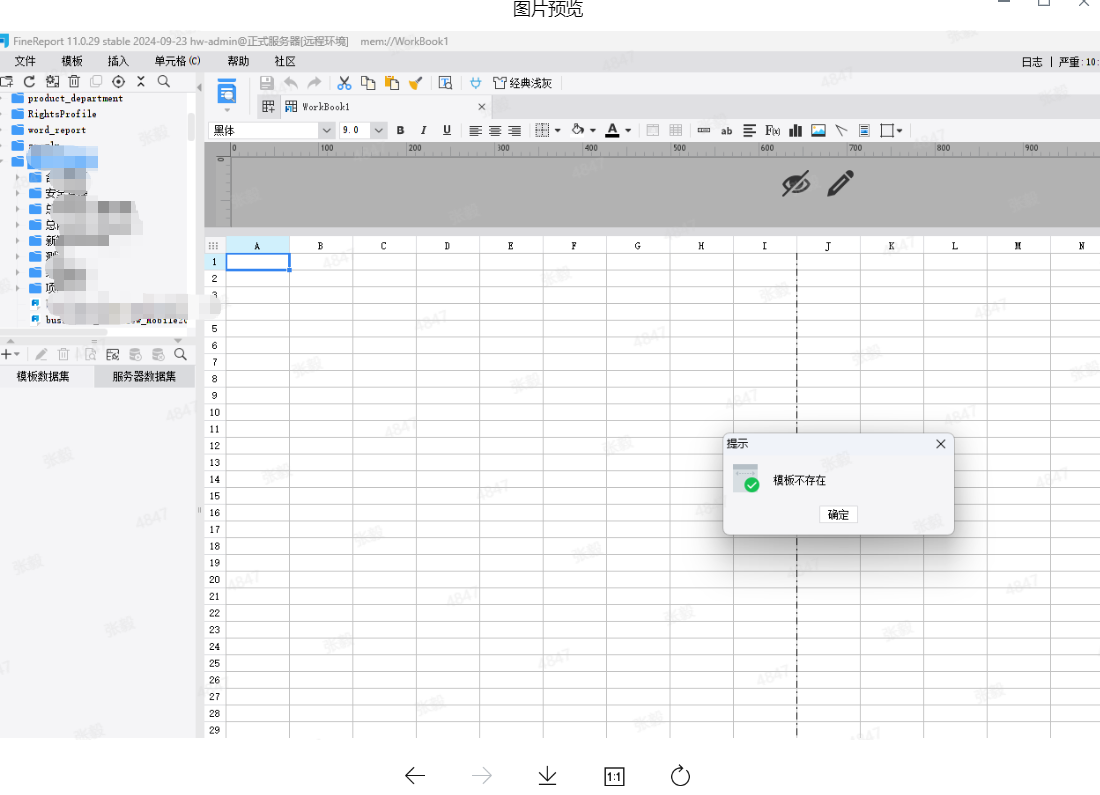Expand the 安 subfolder in the file tree
The image size is (1100, 795).
(x=18, y=193)
